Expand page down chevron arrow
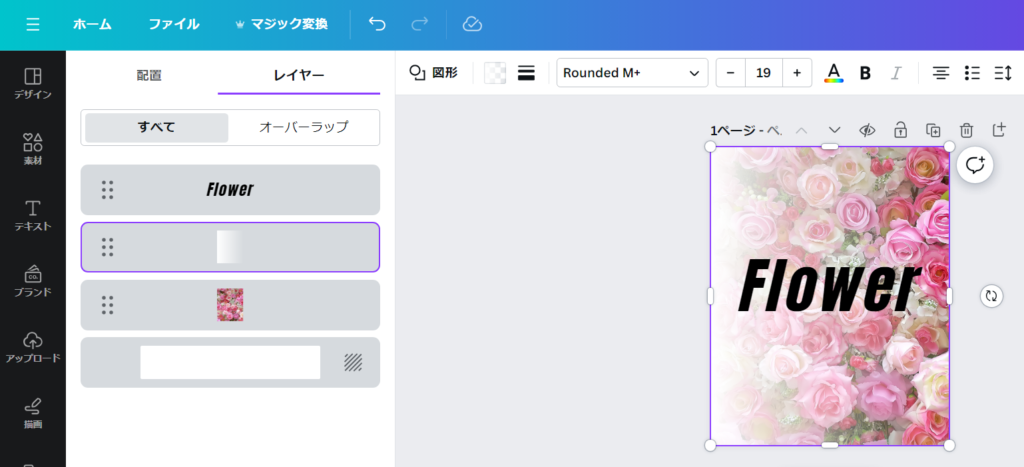 pos(834,130)
